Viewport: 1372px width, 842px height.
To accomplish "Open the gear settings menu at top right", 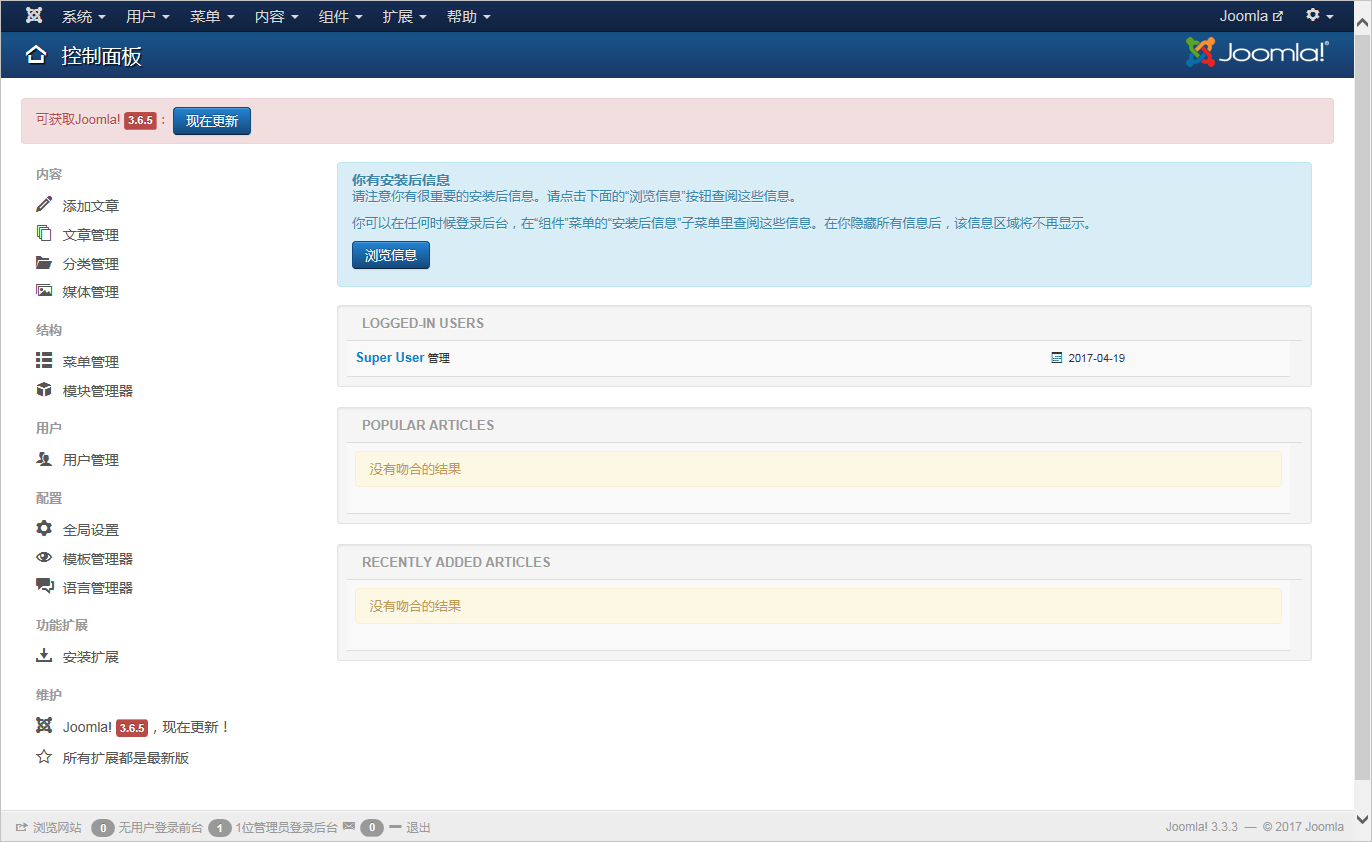I will pos(1320,16).
